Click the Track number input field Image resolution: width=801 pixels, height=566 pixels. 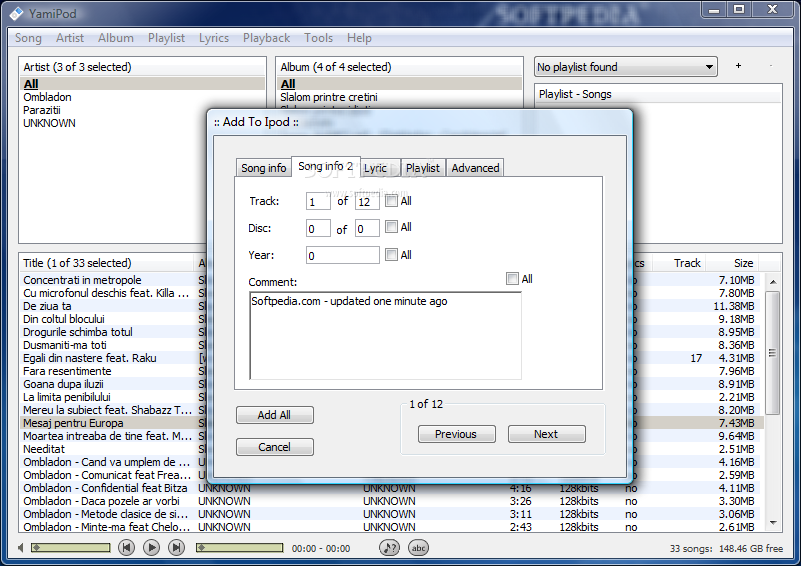tap(318, 201)
